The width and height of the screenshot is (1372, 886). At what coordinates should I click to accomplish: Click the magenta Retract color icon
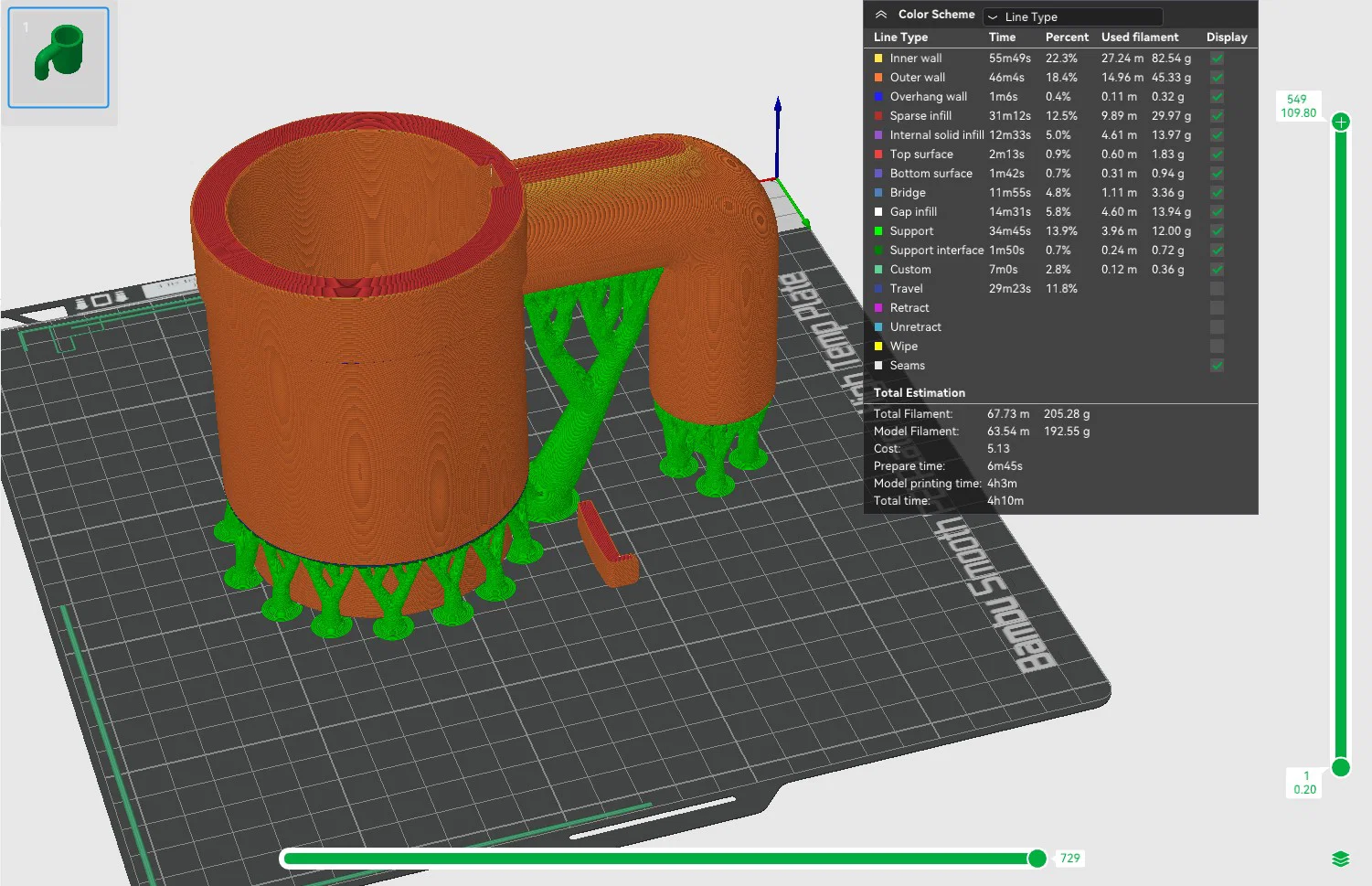[x=878, y=308]
